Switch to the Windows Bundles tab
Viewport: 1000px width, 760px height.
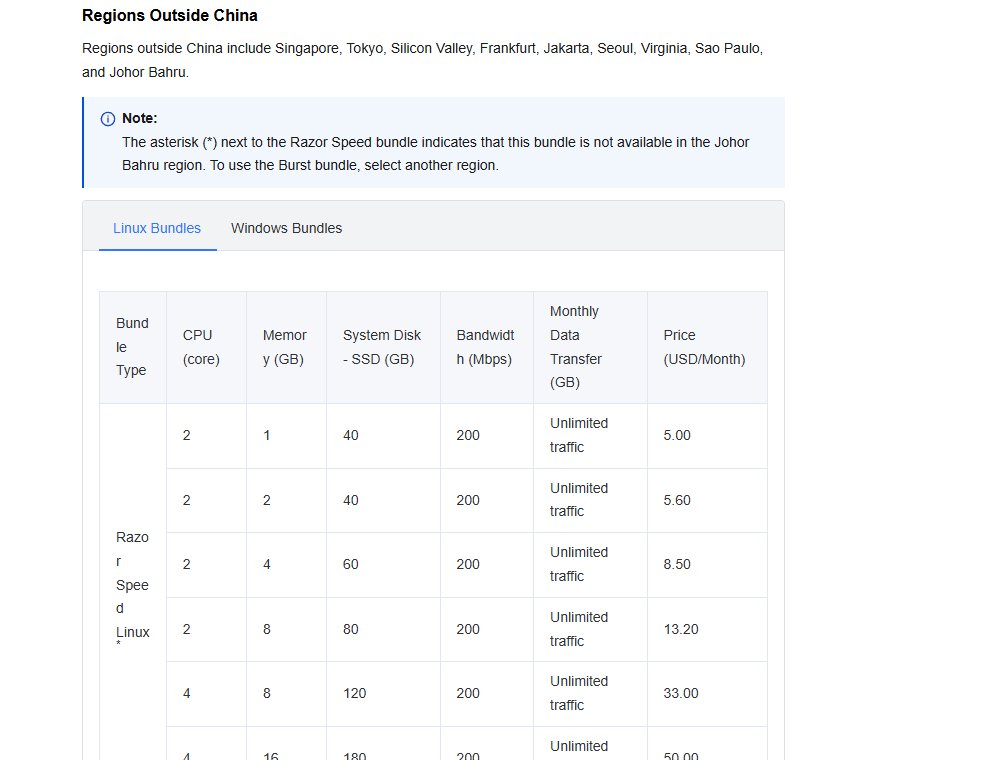pos(286,228)
